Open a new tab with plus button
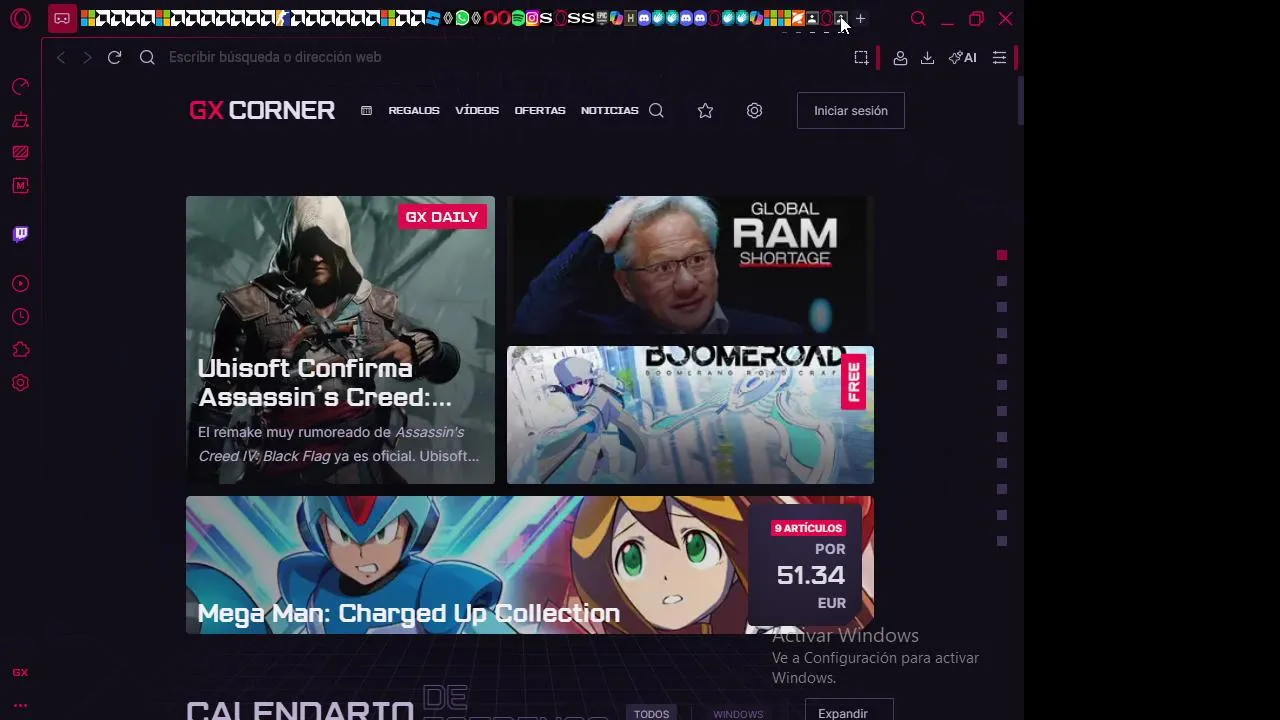Viewport: 1280px width, 720px height. coord(860,18)
